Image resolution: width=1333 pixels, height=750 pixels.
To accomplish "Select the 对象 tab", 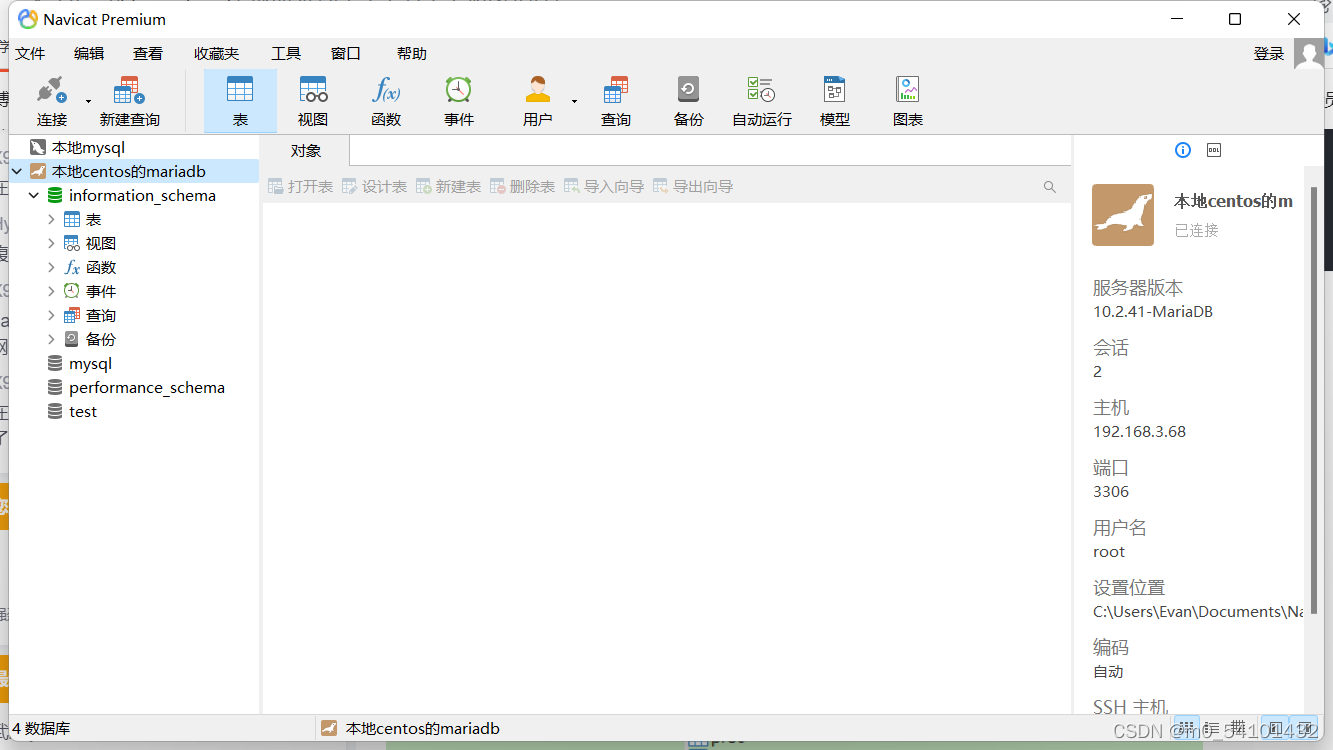I will [x=306, y=151].
